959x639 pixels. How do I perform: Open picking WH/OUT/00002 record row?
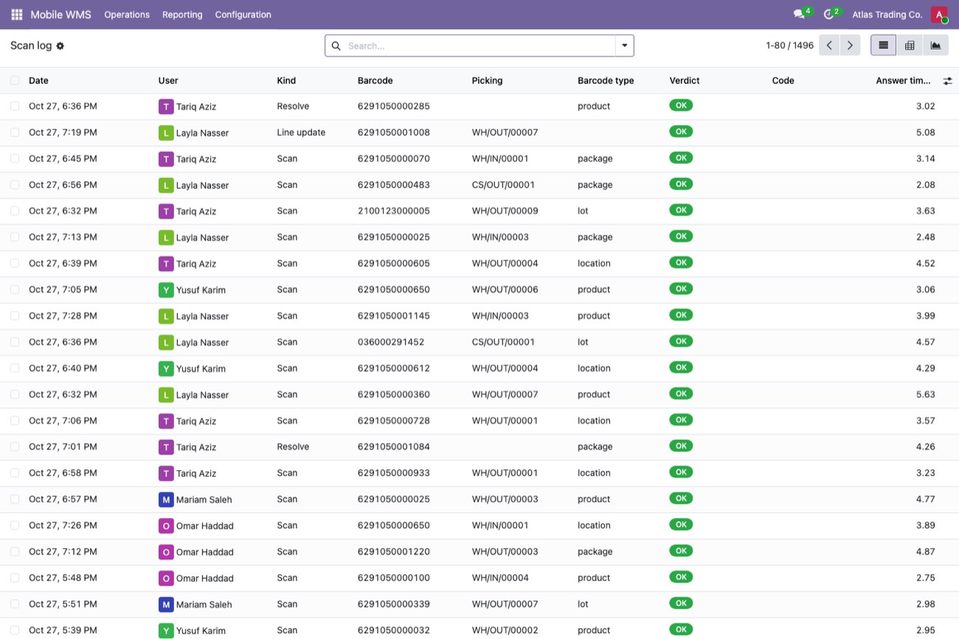505,630
